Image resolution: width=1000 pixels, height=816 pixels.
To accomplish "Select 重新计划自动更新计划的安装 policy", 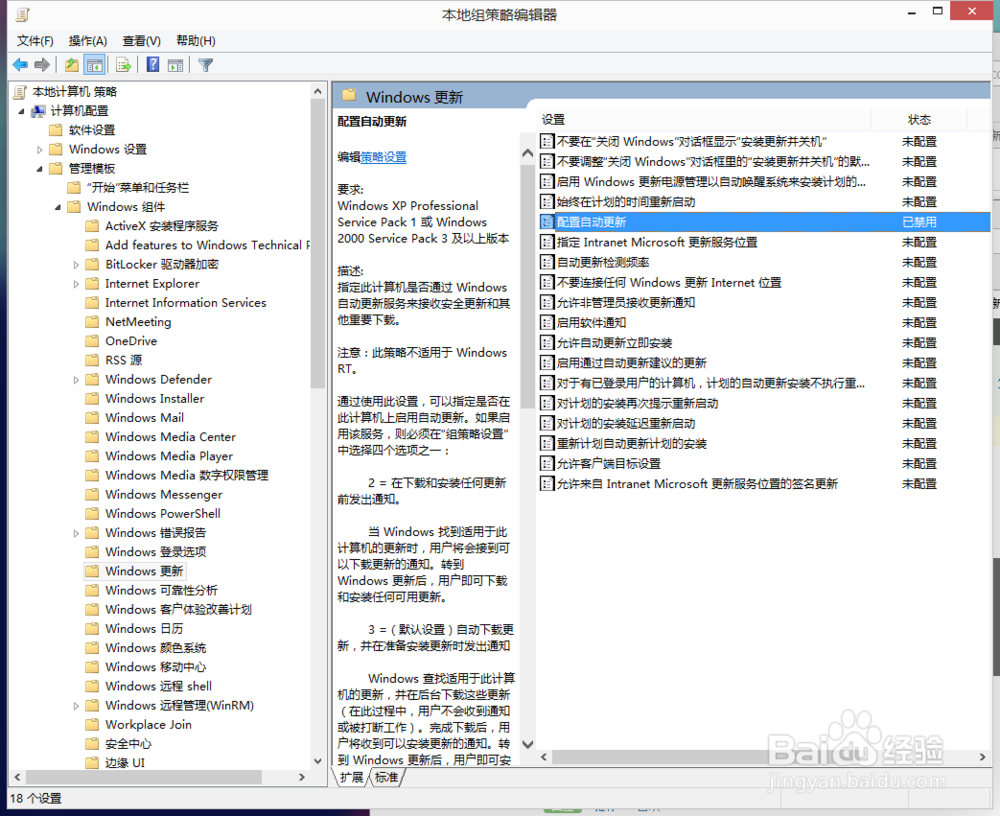I will pyautogui.click(x=631, y=443).
